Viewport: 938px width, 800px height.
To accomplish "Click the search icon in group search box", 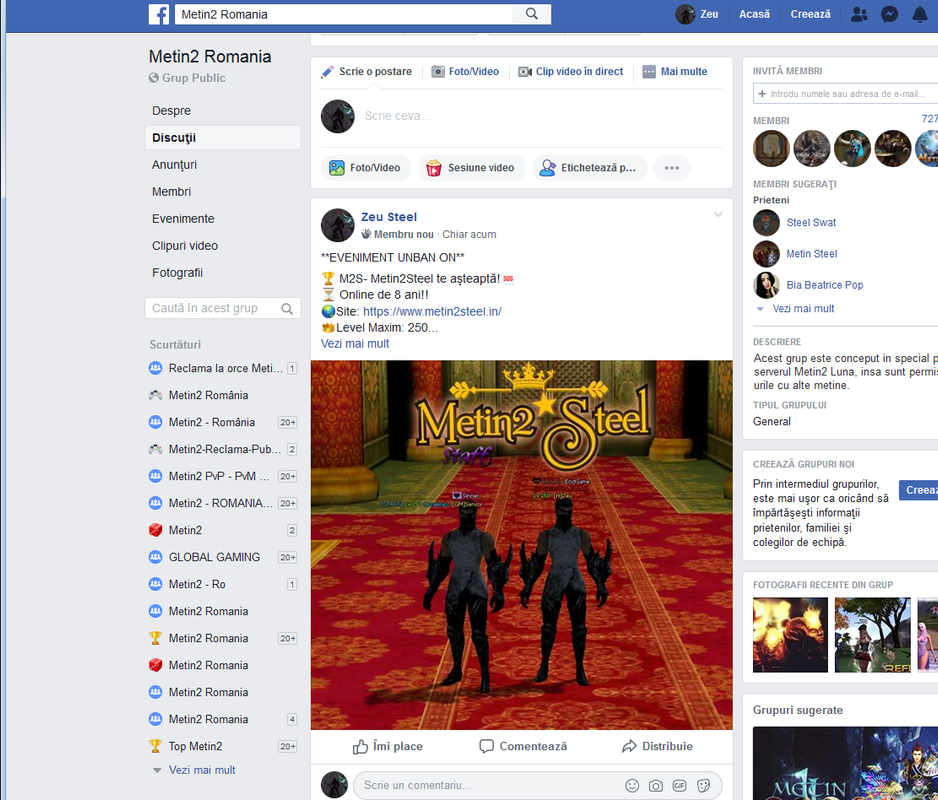I will coord(287,309).
